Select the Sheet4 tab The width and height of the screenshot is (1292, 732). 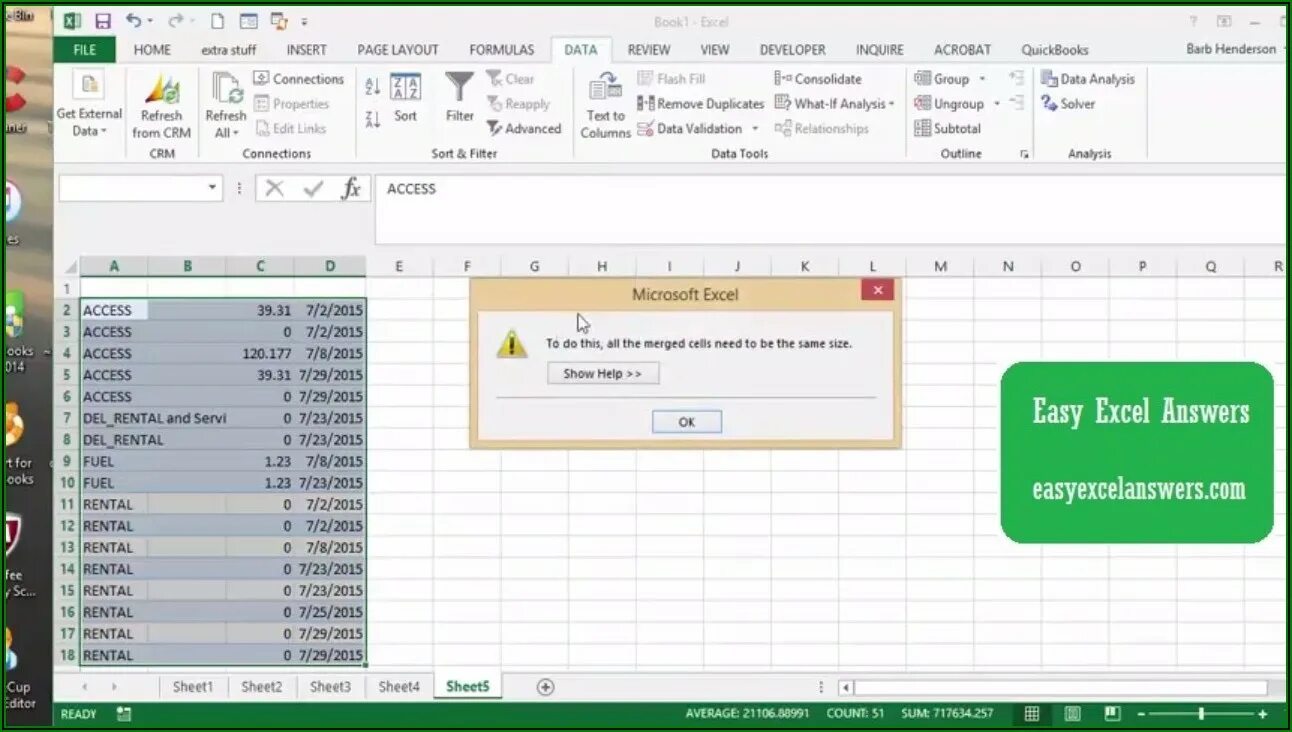pyautogui.click(x=399, y=687)
